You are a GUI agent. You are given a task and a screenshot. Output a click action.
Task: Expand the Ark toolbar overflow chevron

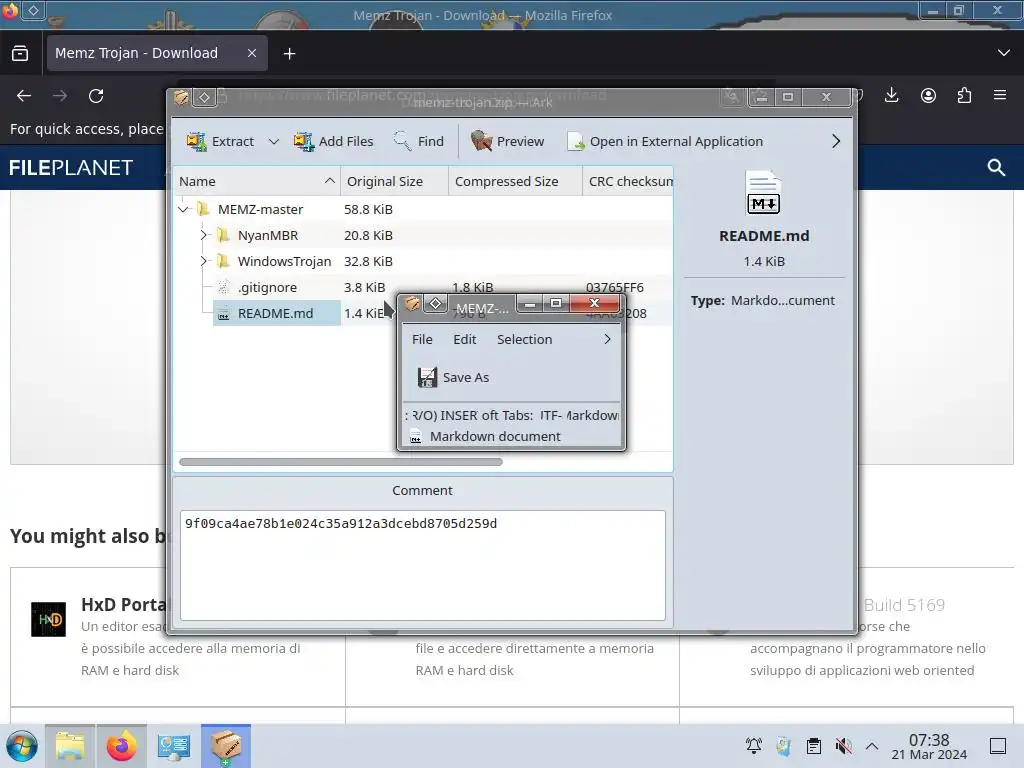coord(836,141)
